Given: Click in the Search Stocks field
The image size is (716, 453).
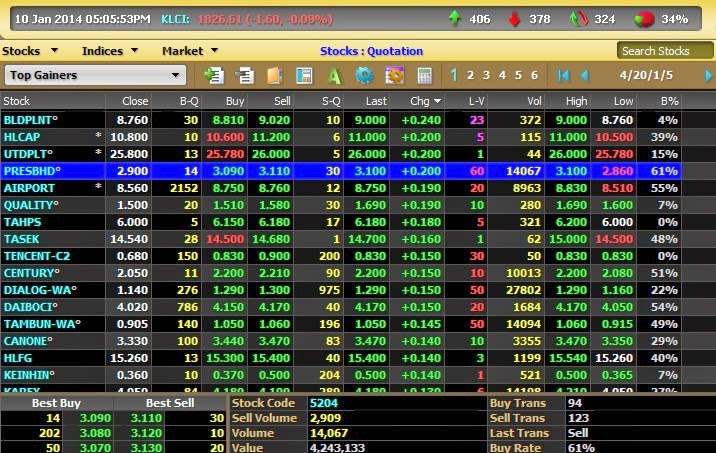Looking at the screenshot, I should (x=665, y=51).
